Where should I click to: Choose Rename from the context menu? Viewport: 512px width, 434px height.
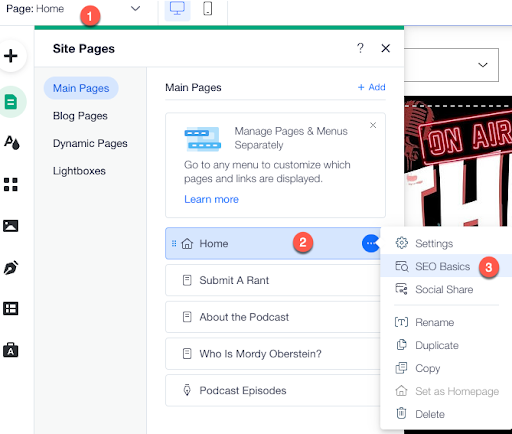click(x=446, y=322)
